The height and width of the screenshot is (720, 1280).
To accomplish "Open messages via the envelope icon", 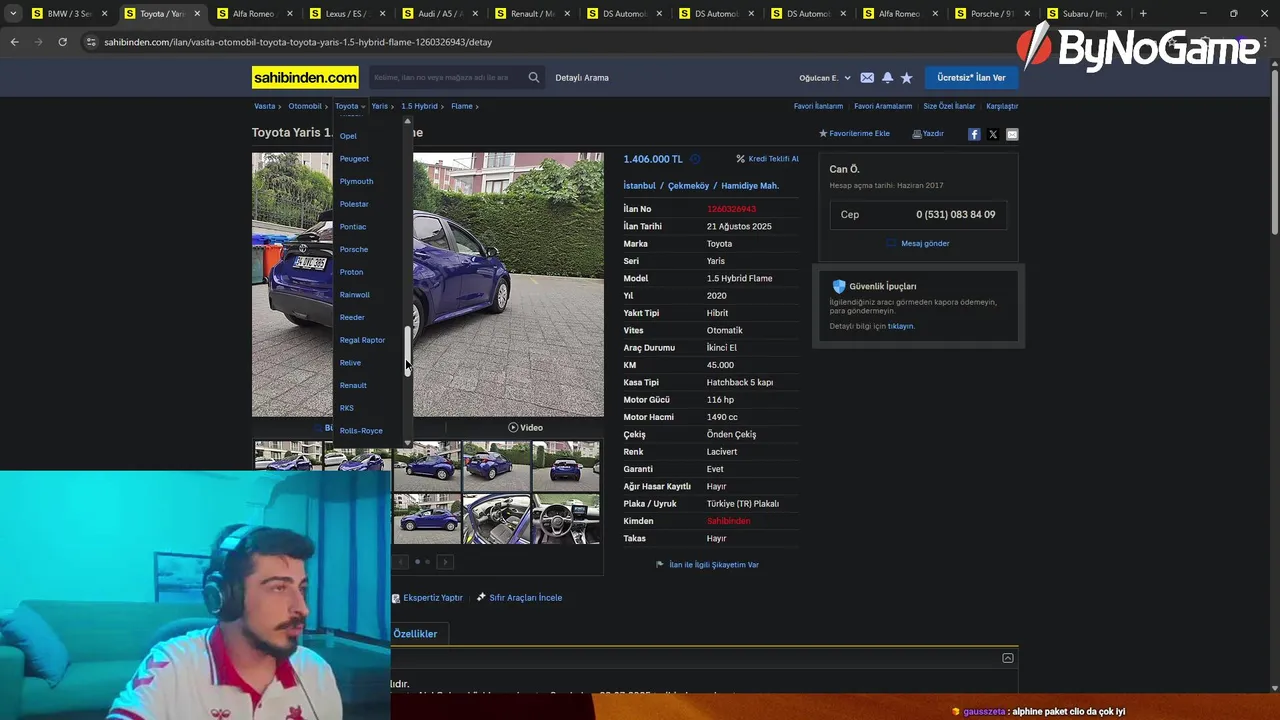I will pyautogui.click(x=867, y=78).
